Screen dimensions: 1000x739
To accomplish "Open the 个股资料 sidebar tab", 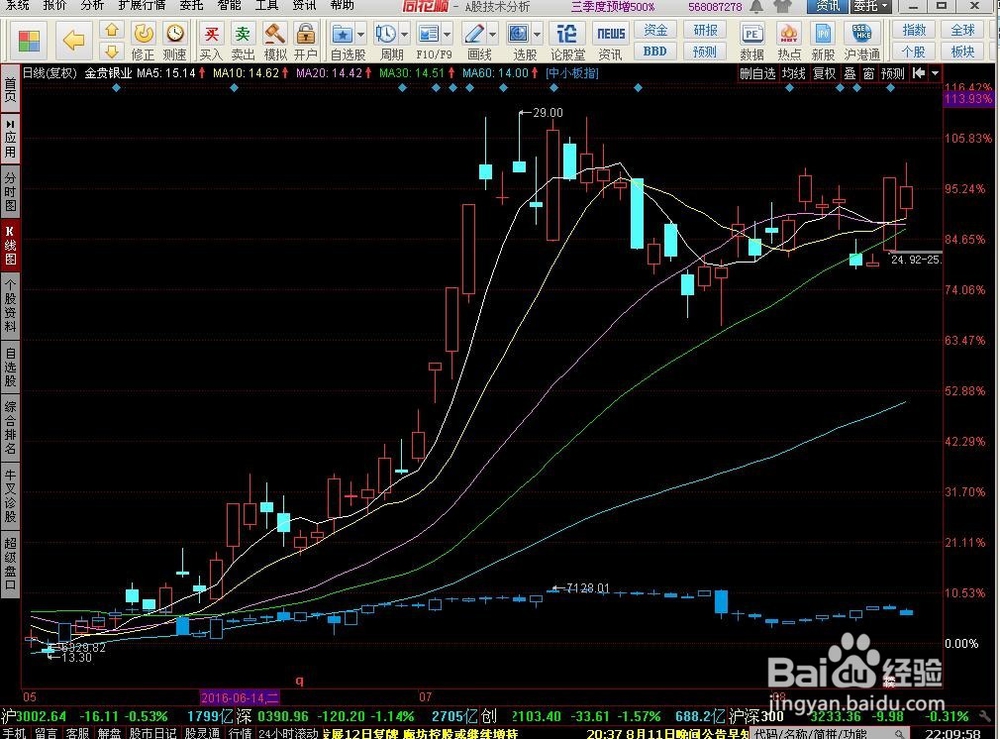I will coord(10,306).
